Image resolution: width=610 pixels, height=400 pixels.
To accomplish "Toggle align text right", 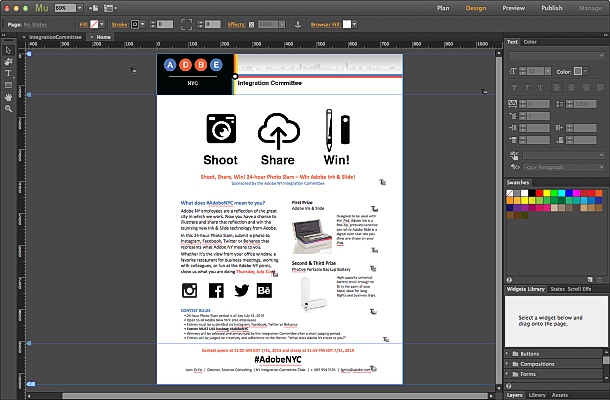I will coord(585,88).
